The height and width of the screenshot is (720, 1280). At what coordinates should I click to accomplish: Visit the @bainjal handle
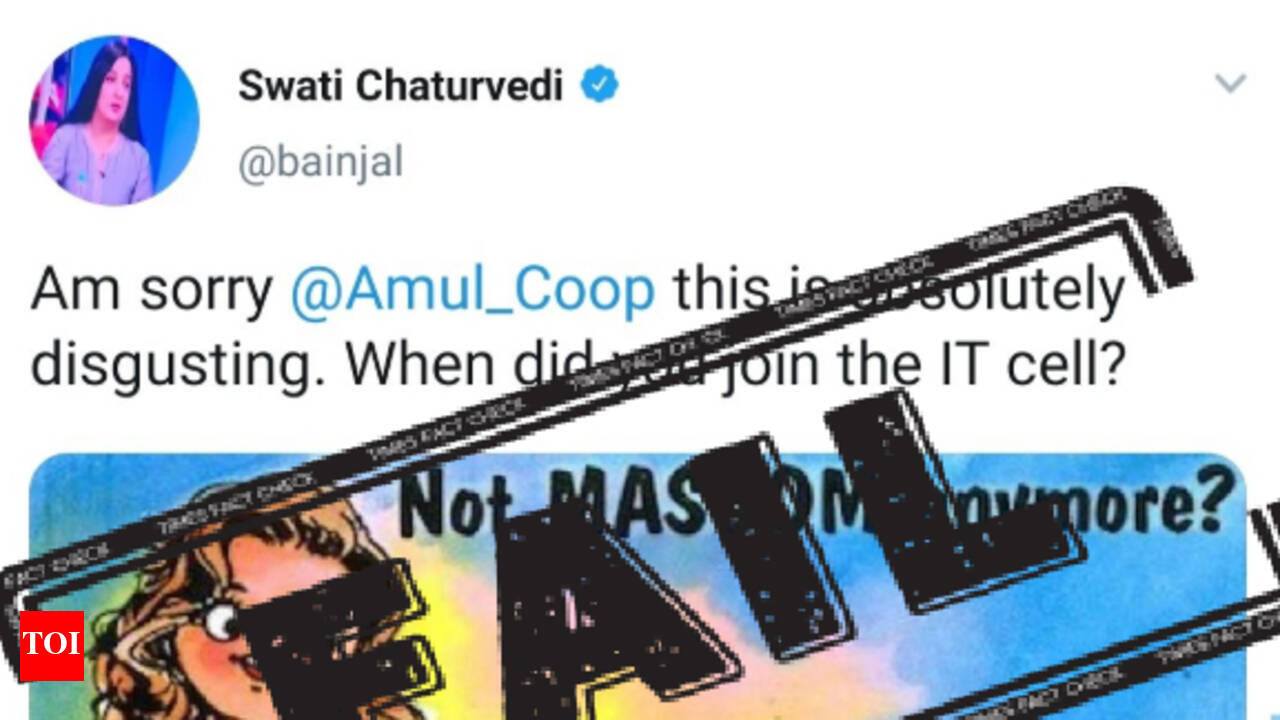[320, 161]
